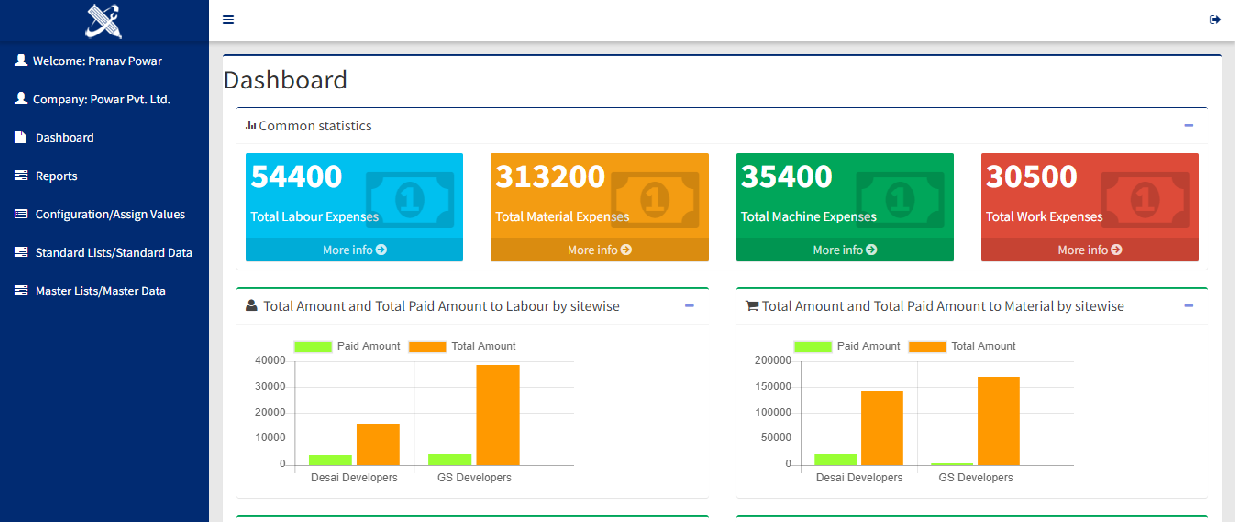1235x522 pixels.
Task: Click the logout icon at top right
Action: pos(1215,20)
